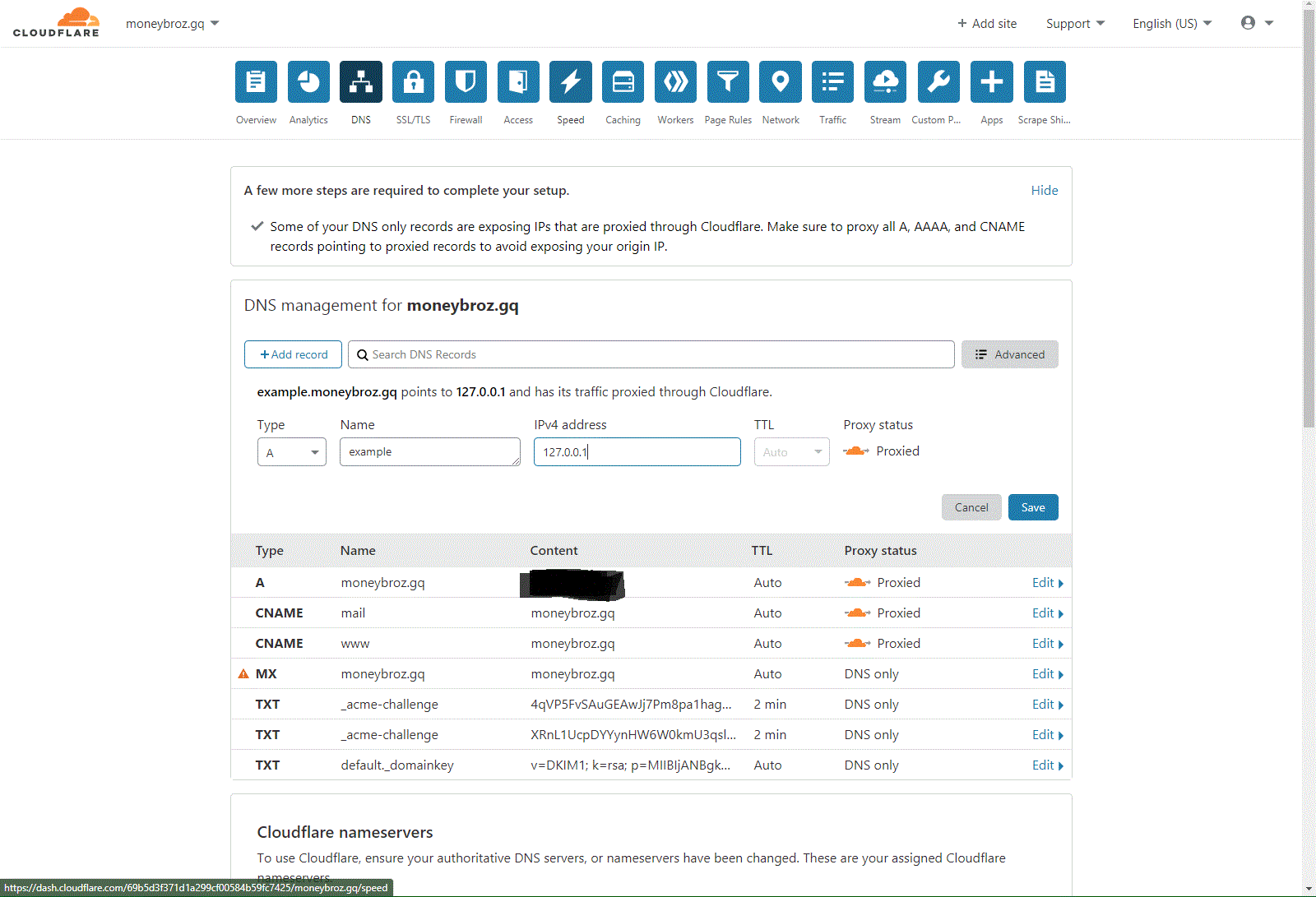Open the Advanced options button

(1009, 354)
